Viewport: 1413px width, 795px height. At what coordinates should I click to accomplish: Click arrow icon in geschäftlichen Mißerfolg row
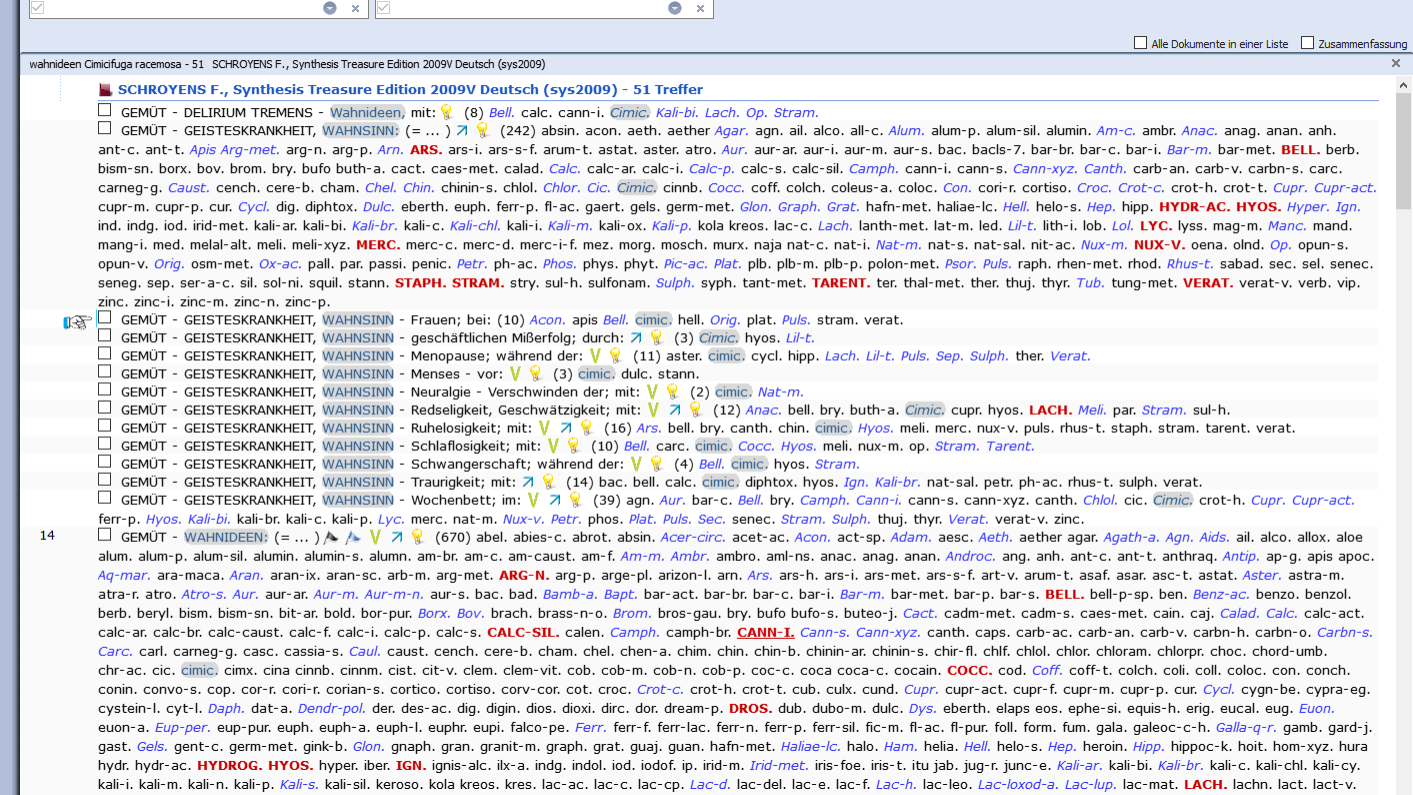636,338
